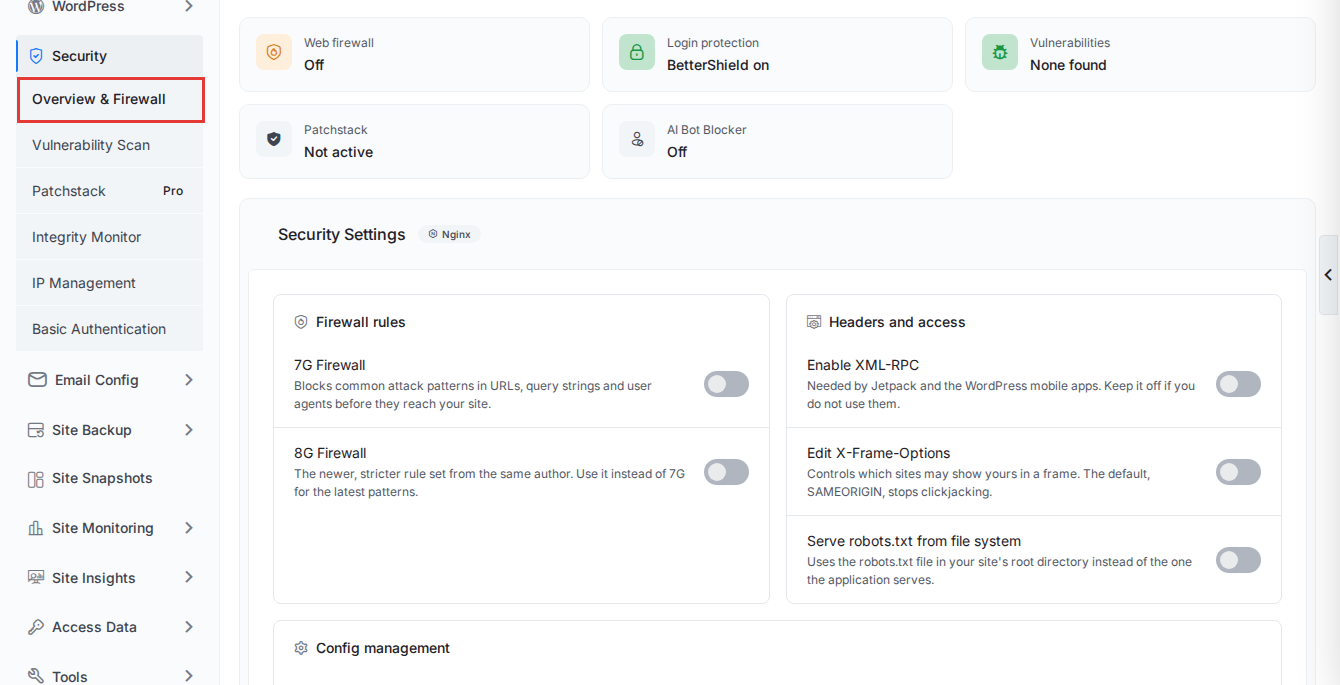Click the Security Settings heading
The height and width of the screenshot is (685, 1340).
tap(342, 234)
